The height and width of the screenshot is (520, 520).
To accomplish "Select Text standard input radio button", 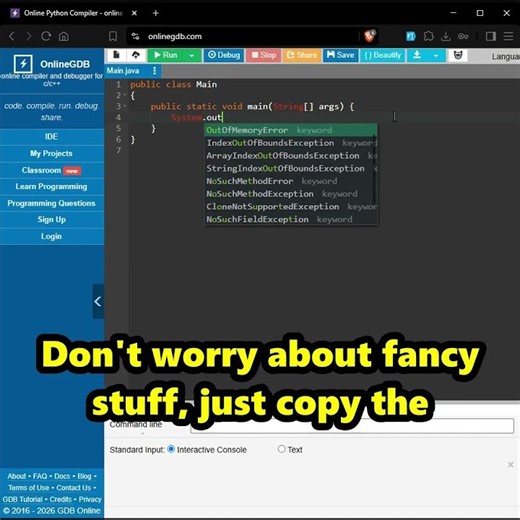I will click(282, 449).
